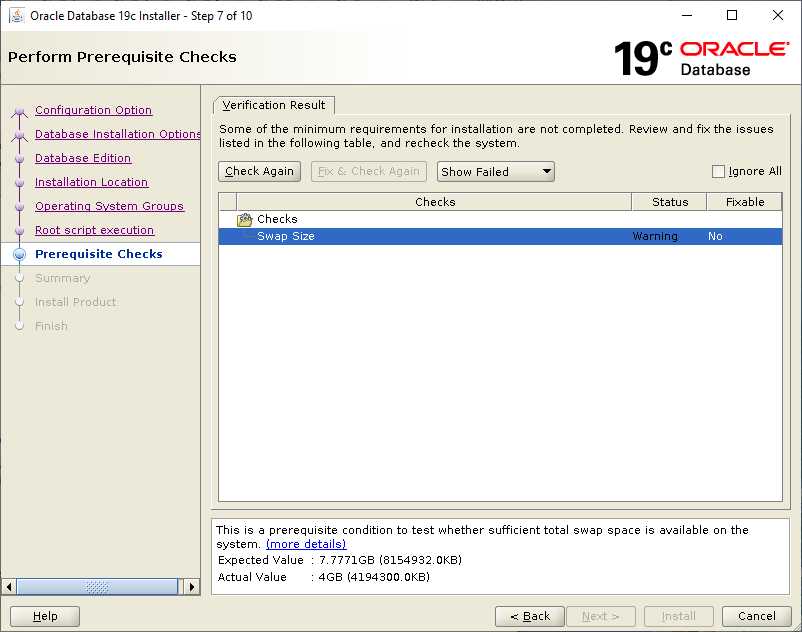Image resolution: width=802 pixels, height=632 pixels.
Task: Open the Help button
Action: (45, 616)
